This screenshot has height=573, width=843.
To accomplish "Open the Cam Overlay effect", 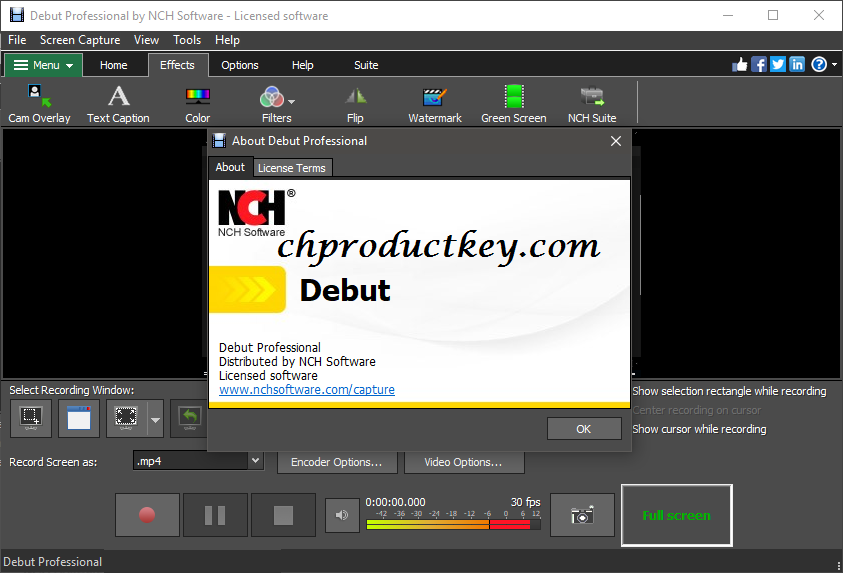I will coord(39,104).
